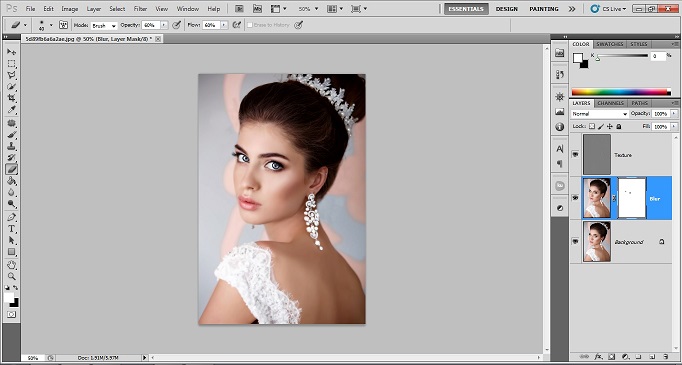The image size is (682, 365).
Task: Open the Image menu
Action: pos(70,9)
